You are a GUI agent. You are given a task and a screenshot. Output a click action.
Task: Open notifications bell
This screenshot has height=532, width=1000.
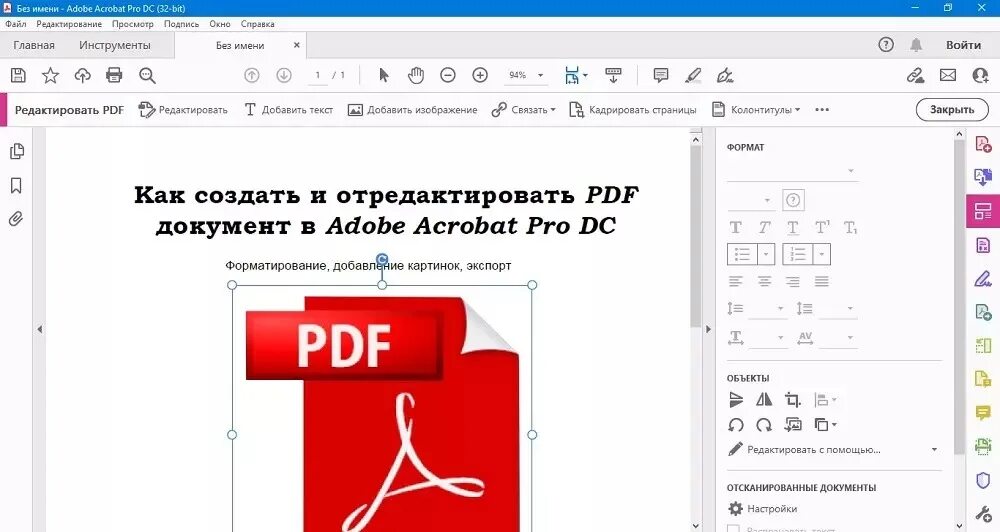(x=916, y=45)
